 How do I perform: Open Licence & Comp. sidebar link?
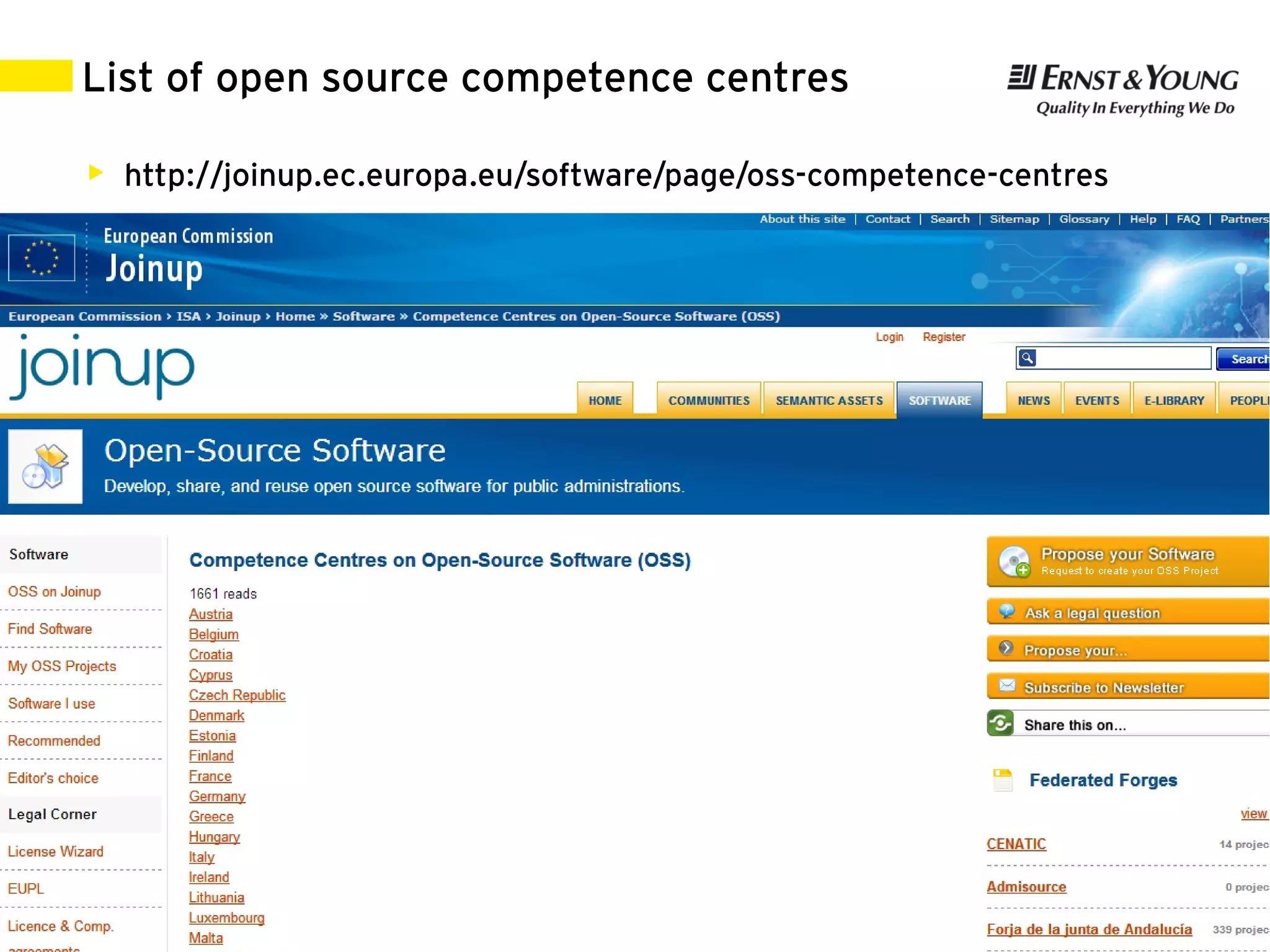[60, 926]
